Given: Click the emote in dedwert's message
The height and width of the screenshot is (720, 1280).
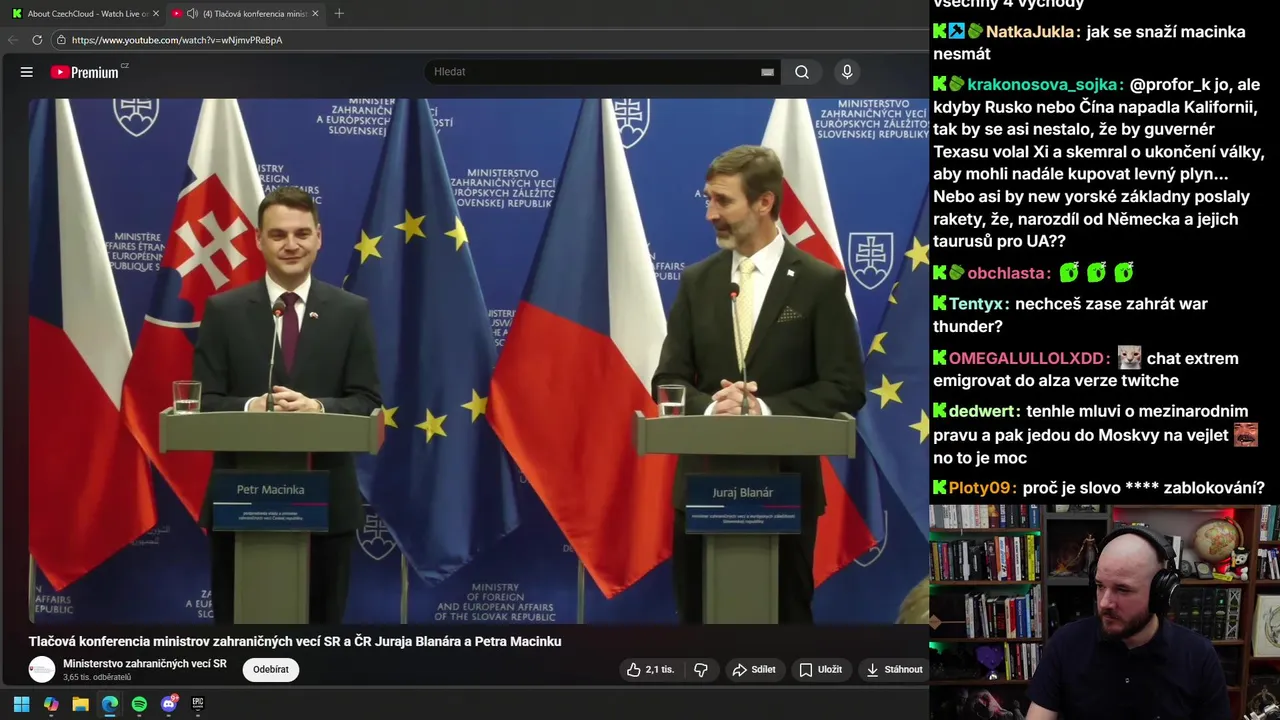Looking at the screenshot, I should [1245, 434].
